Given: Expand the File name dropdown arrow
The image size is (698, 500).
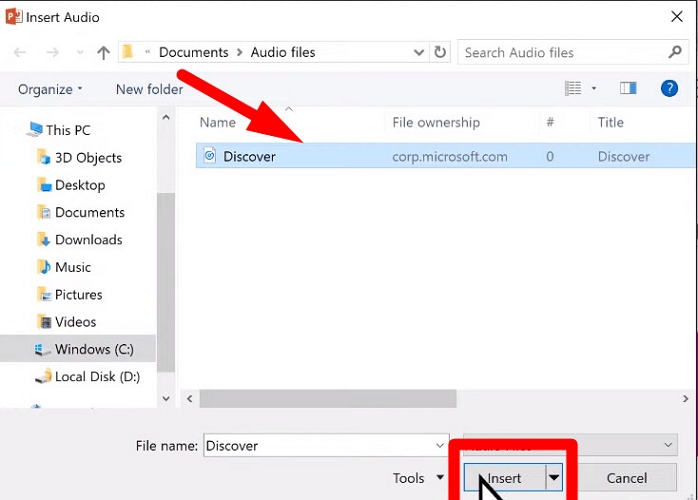Looking at the screenshot, I should (440, 445).
